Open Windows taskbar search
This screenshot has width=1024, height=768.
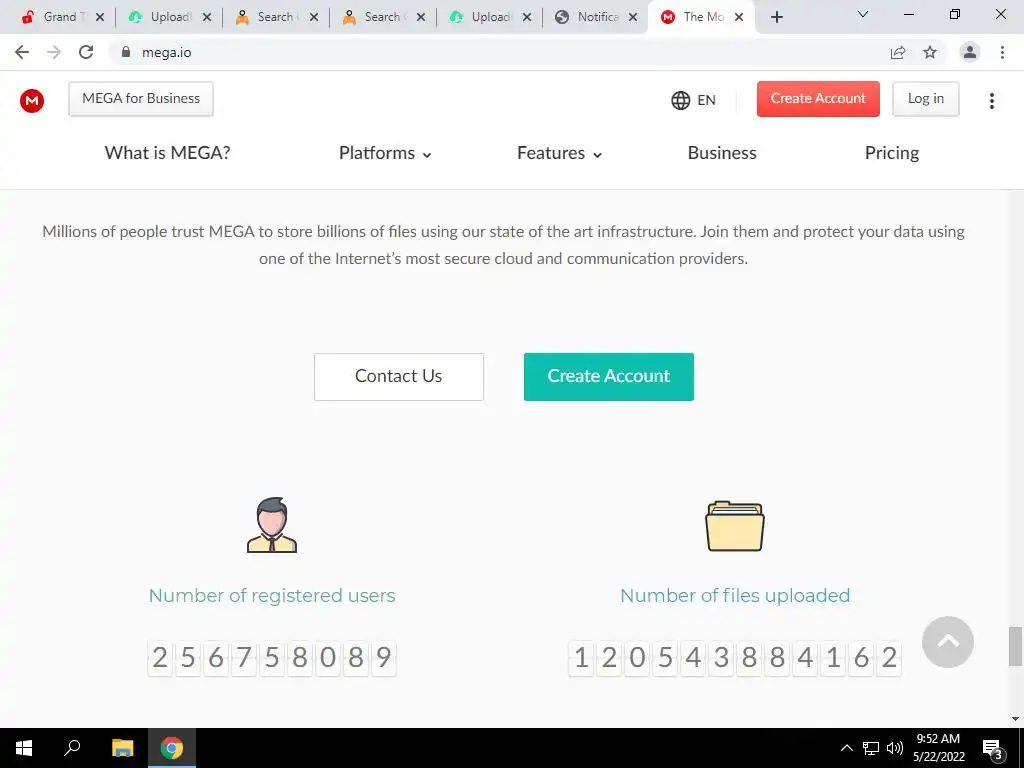click(x=72, y=748)
